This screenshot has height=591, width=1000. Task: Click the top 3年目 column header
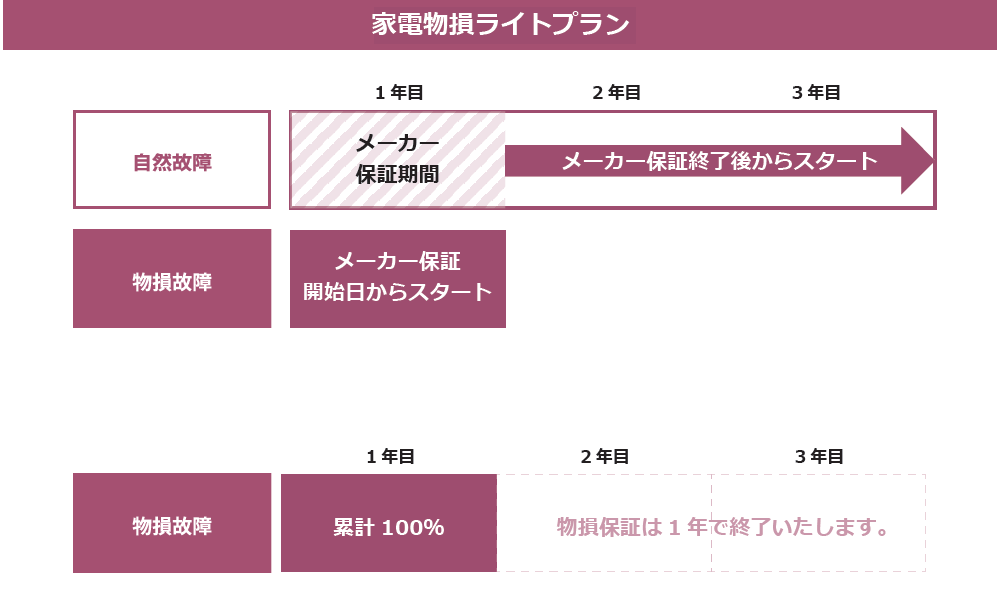pos(816,92)
